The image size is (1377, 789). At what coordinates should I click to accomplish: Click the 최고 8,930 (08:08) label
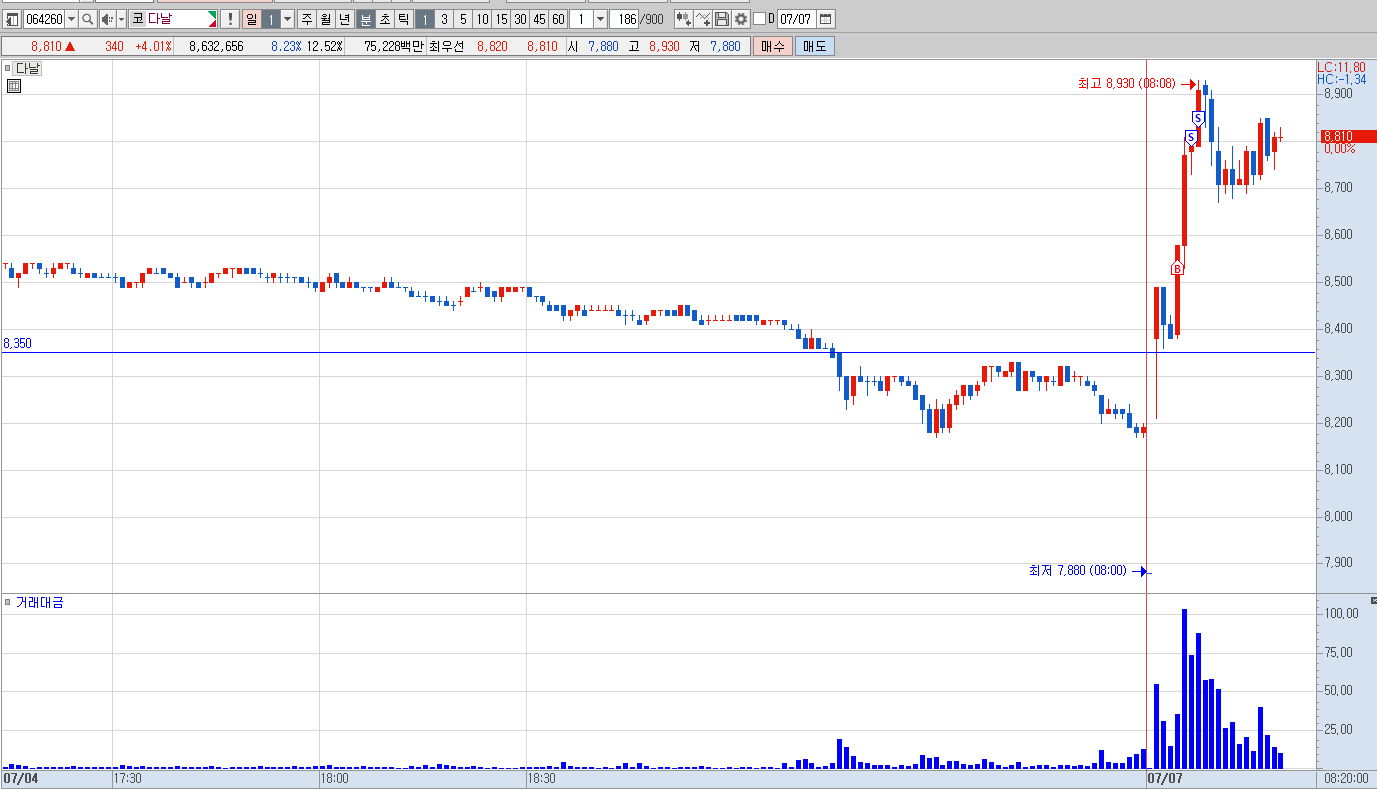1126,84
